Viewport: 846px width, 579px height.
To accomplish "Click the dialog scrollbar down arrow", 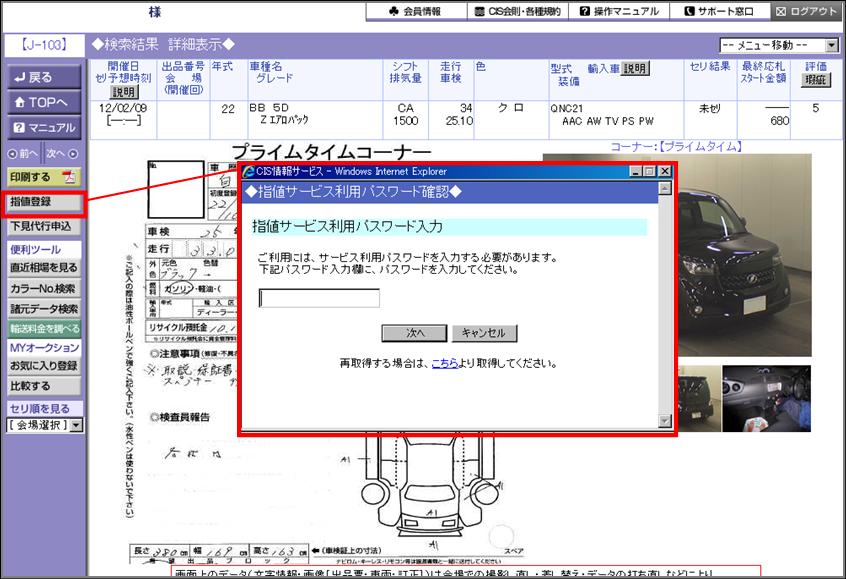I will 665,421.
